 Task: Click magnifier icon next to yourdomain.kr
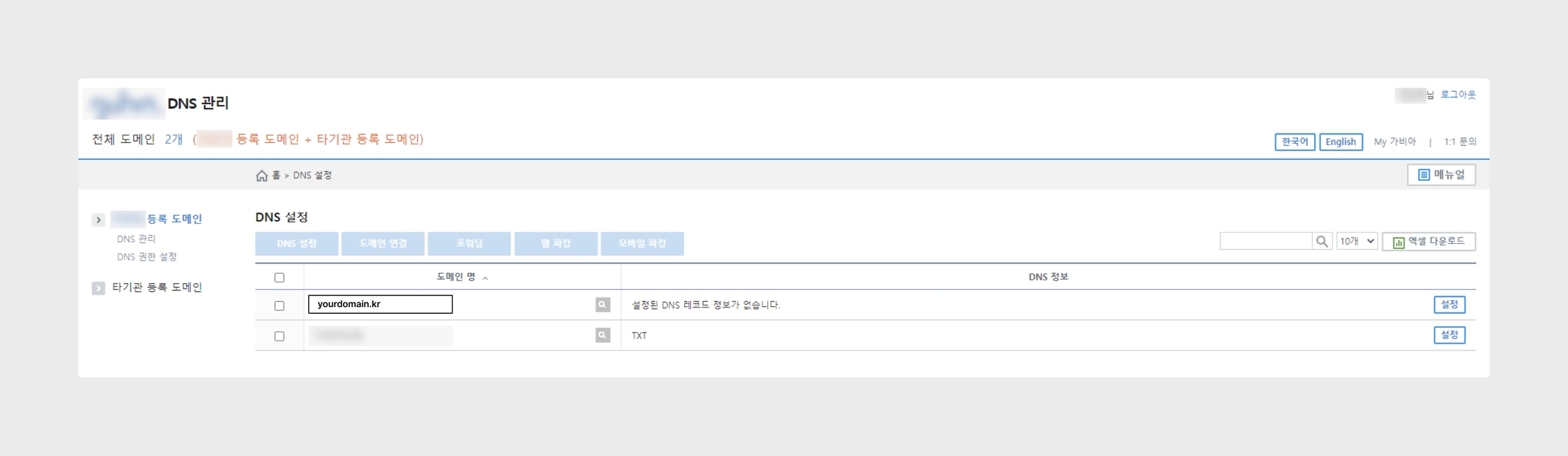point(602,305)
